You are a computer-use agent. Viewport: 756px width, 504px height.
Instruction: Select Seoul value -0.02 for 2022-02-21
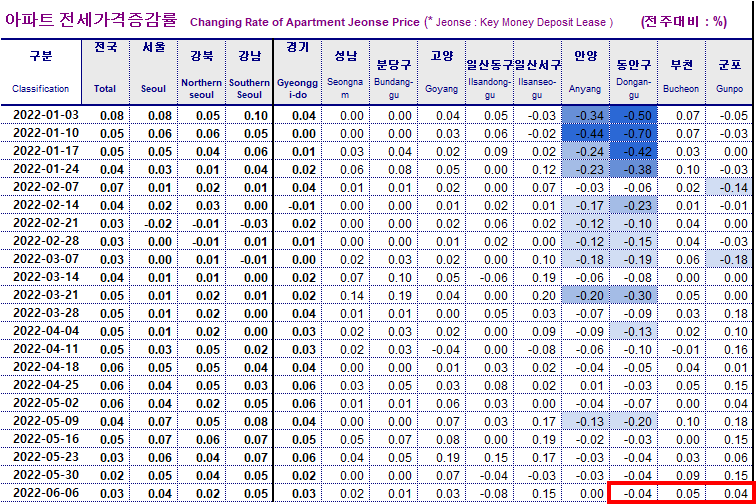(158, 224)
